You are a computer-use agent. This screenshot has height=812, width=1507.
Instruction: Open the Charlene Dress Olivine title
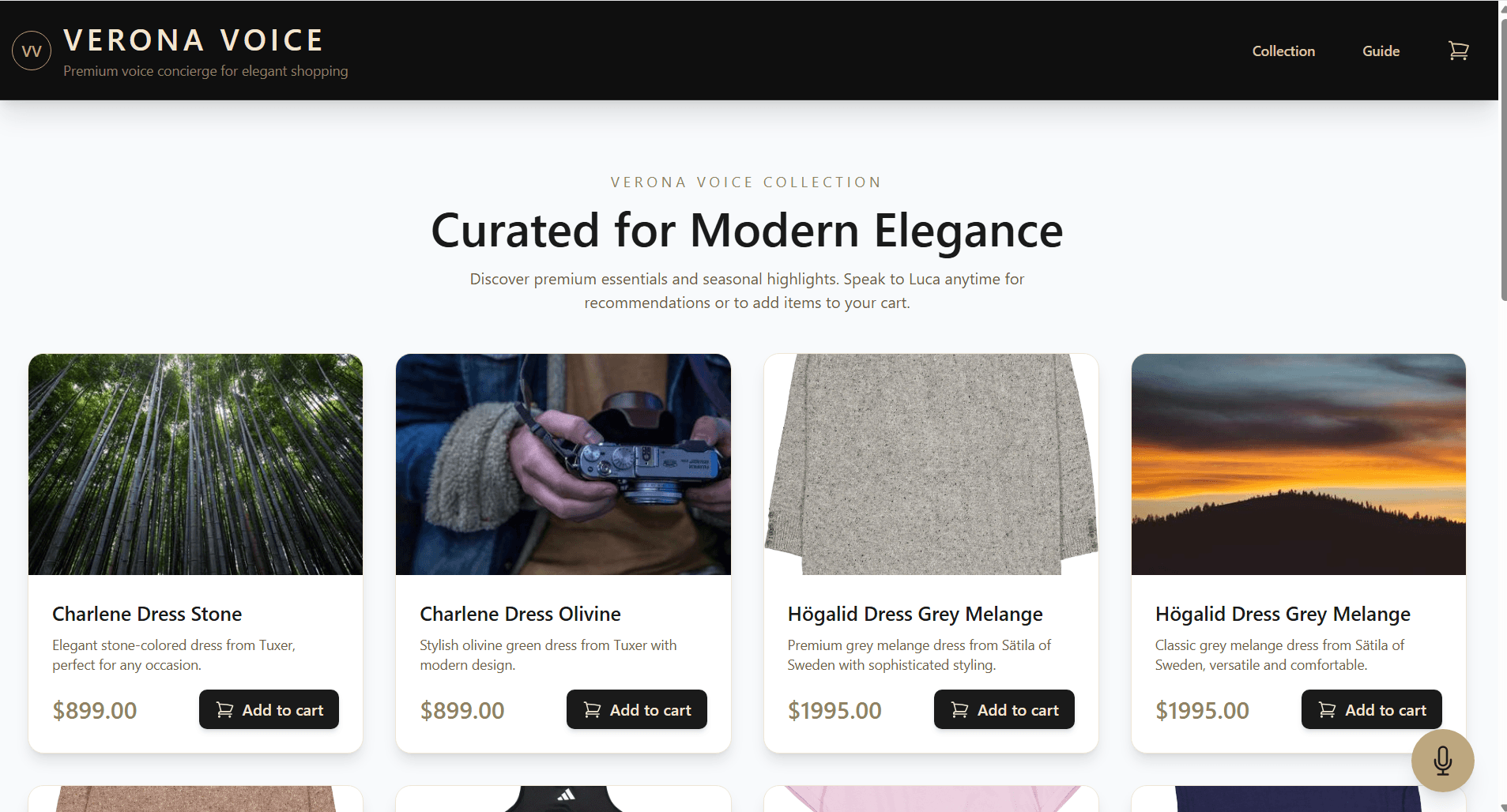(520, 614)
